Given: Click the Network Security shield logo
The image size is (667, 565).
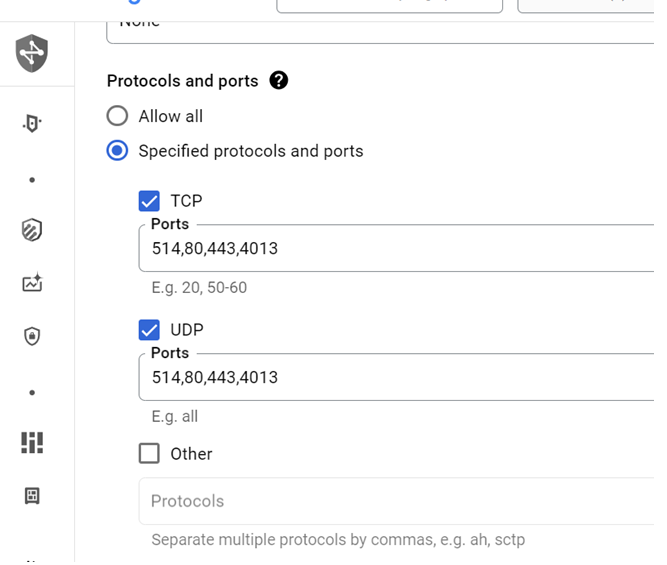Looking at the screenshot, I should (x=32, y=53).
